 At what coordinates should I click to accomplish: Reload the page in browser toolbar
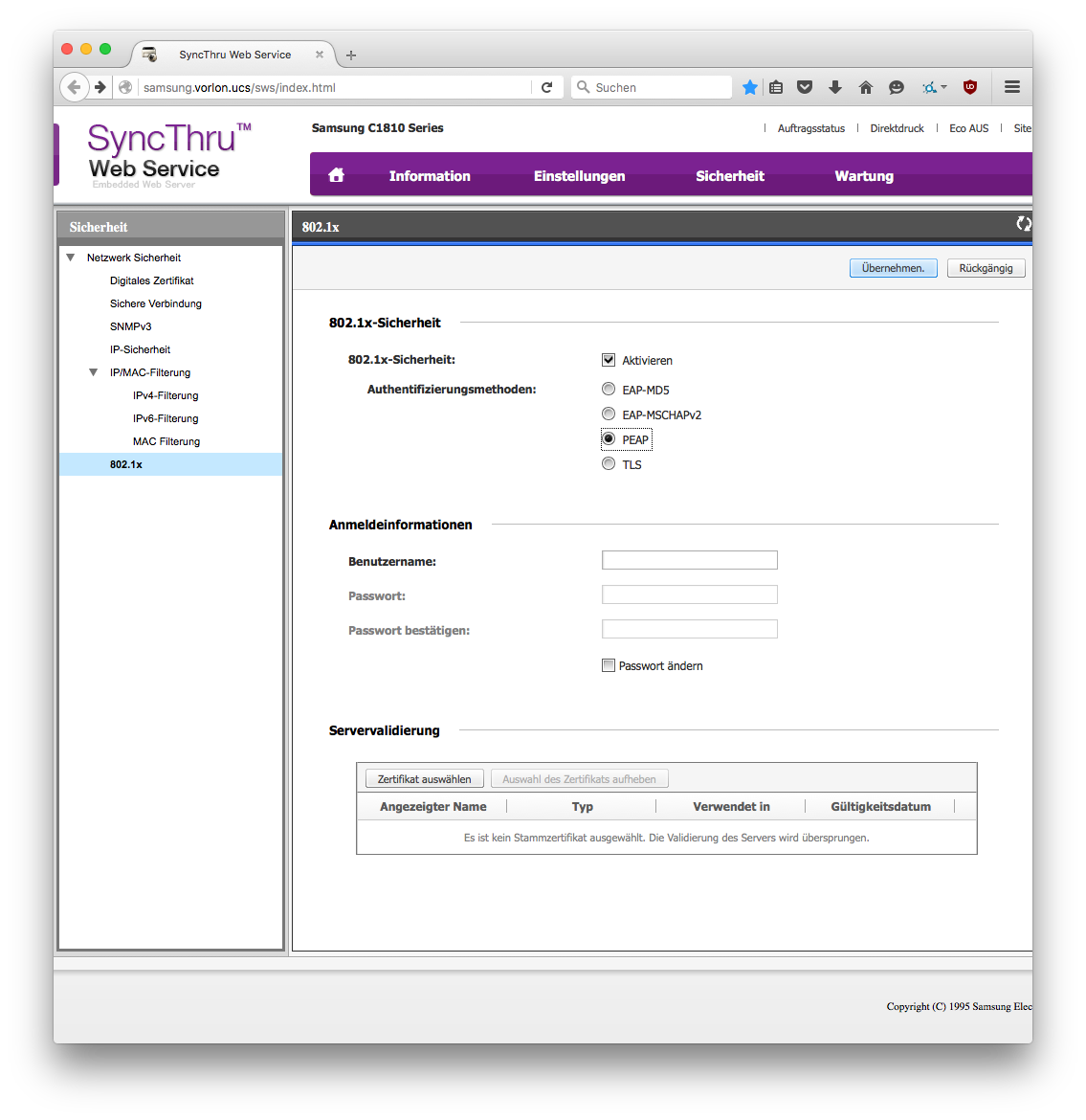point(546,87)
